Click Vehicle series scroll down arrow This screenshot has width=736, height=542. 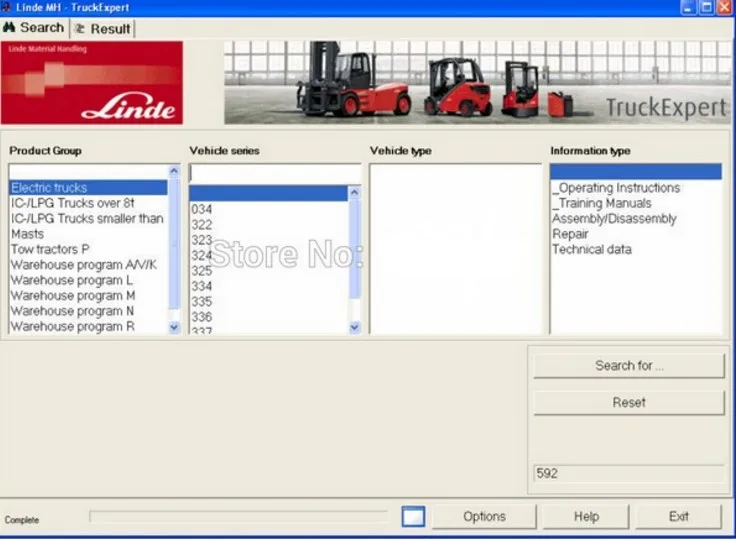click(x=355, y=327)
